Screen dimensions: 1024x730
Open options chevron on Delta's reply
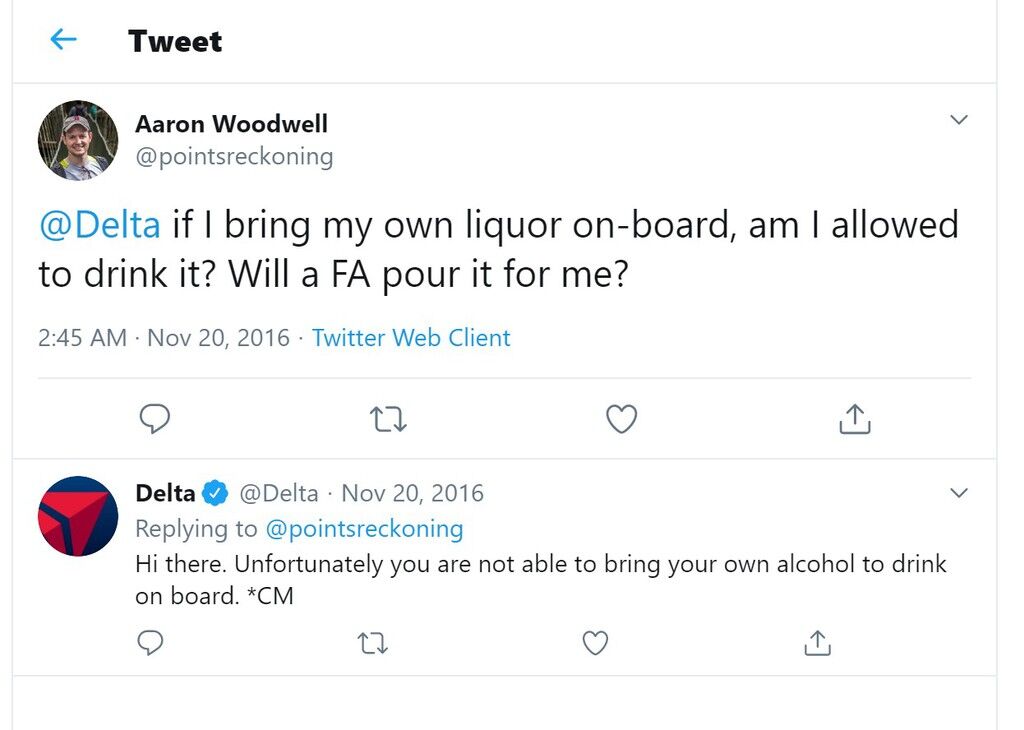[x=958, y=492]
